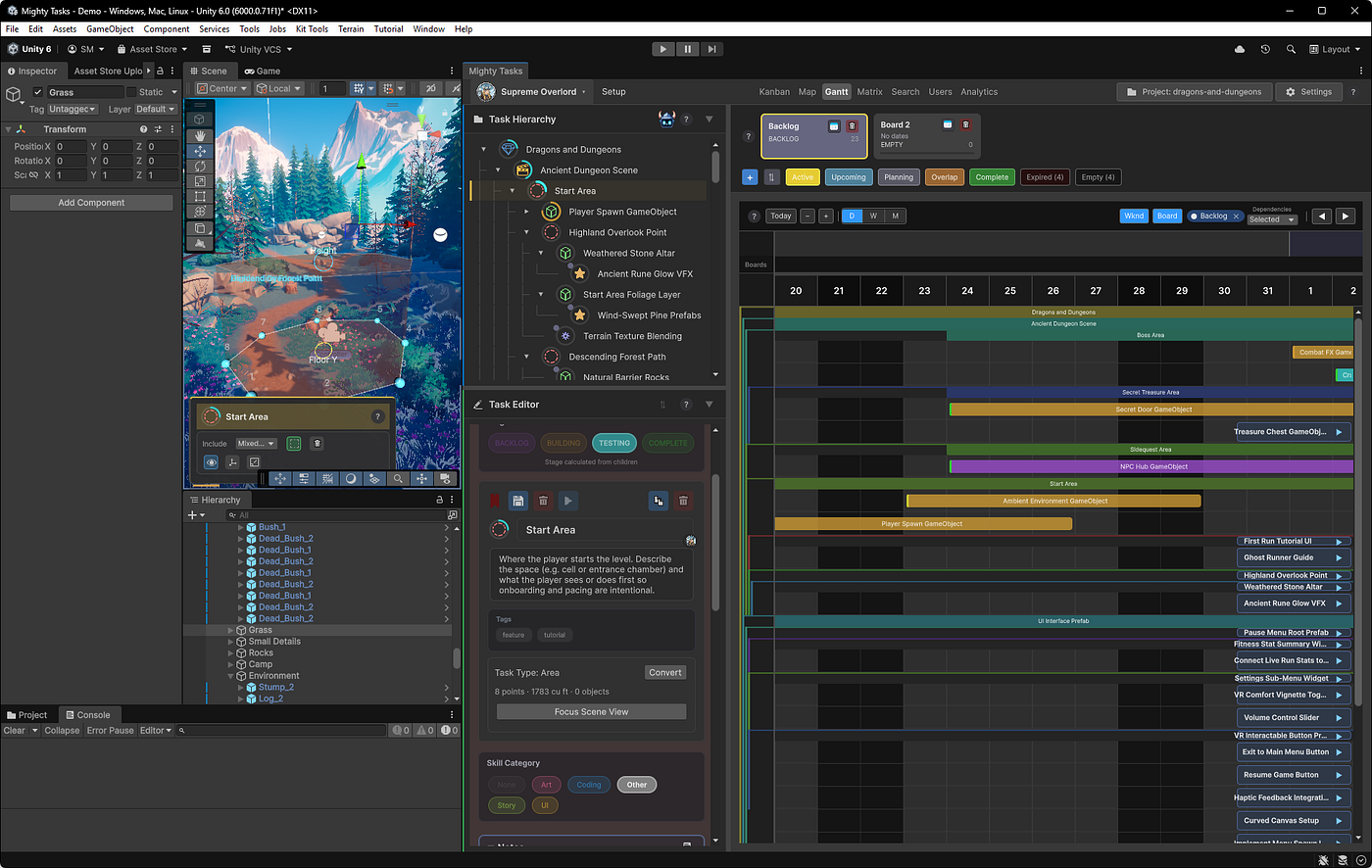This screenshot has width=1372, height=868.
Task: Open the Kit Tools menu
Action: point(312,29)
